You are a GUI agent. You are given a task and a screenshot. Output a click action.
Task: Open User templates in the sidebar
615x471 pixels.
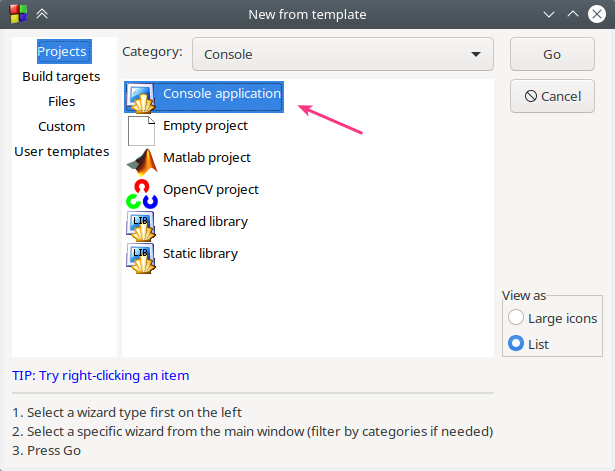[x=61, y=151]
